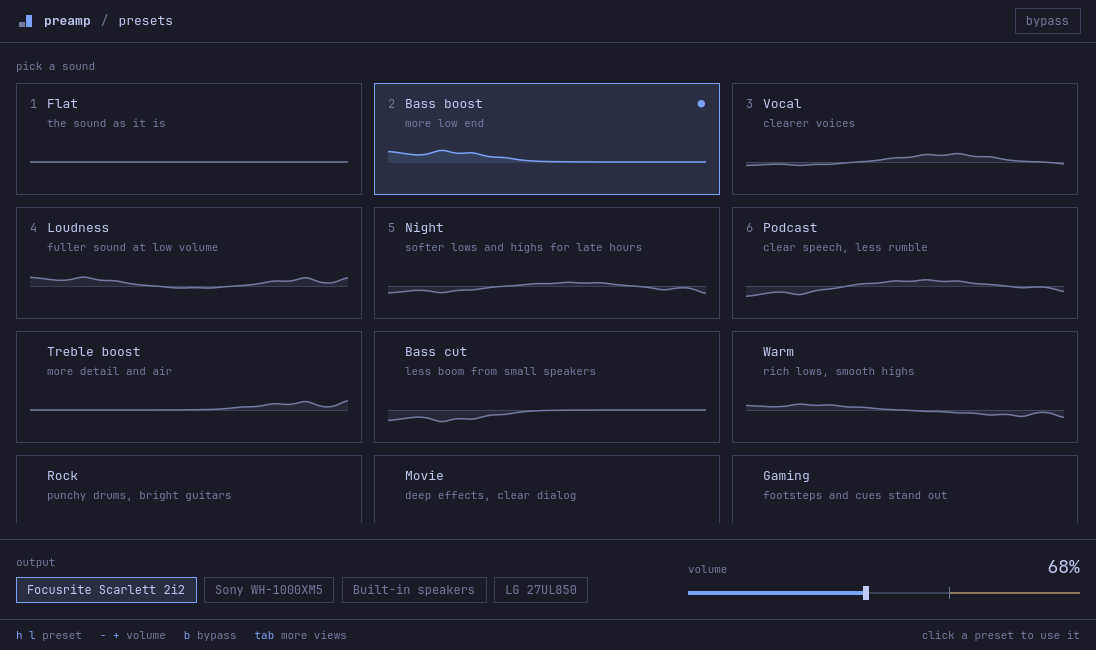The width and height of the screenshot is (1096, 650).
Task: Click the 'click a preset to use it' text
Action: tap(1001, 635)
